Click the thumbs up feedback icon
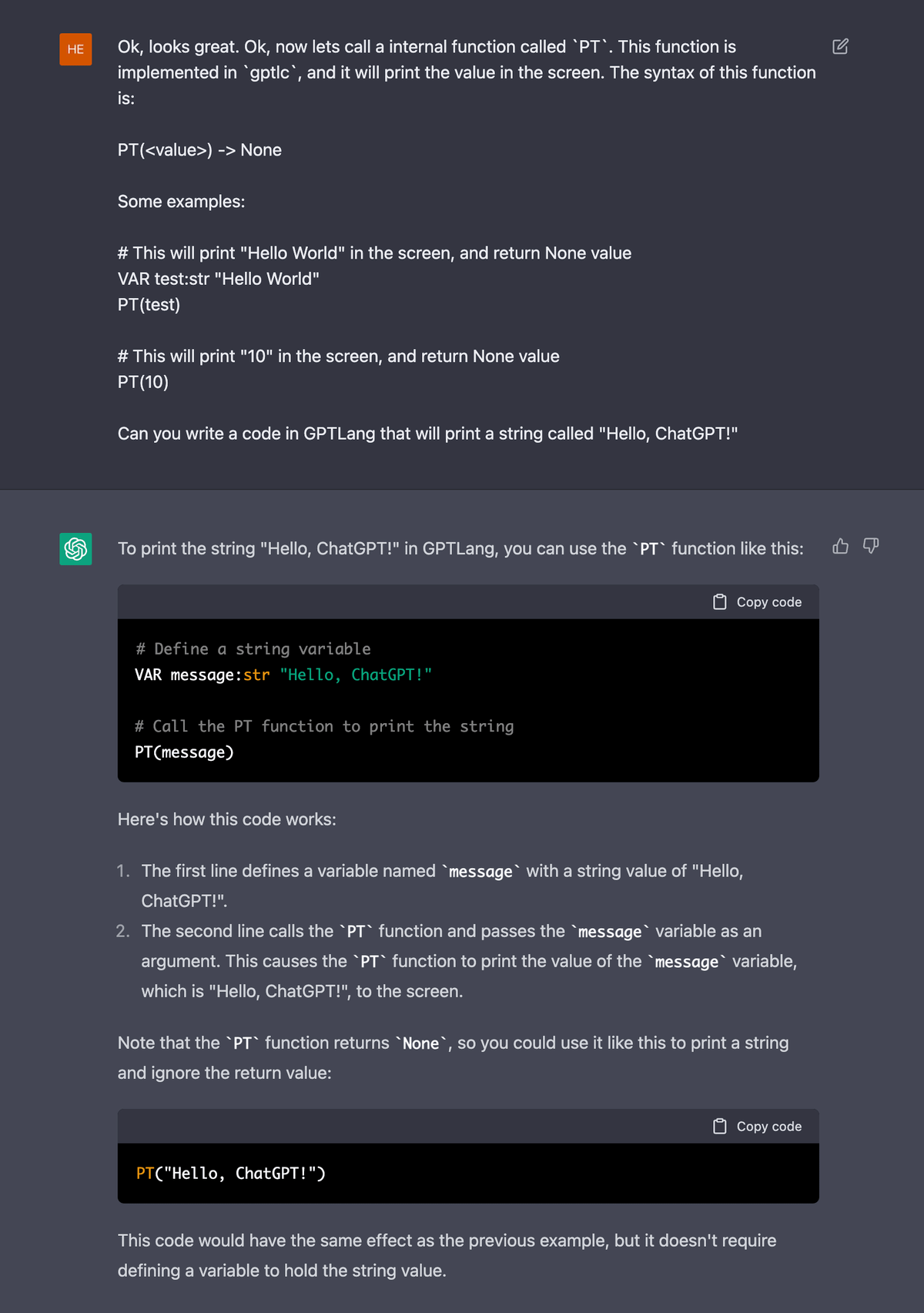Image resolution: width=924 pixels, height=1313 pixels. pos(840,546)
